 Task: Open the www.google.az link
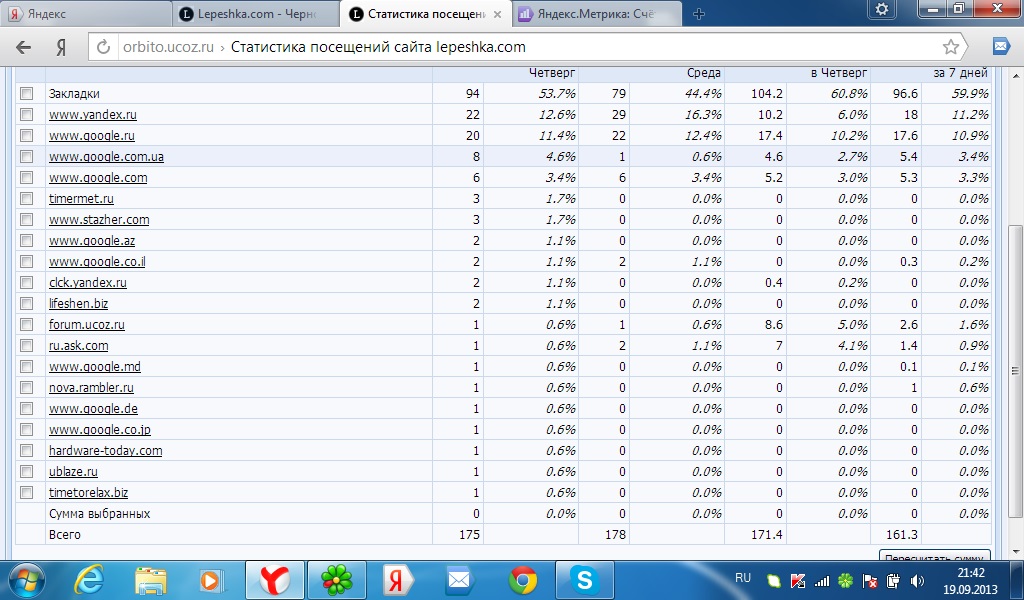91,240
